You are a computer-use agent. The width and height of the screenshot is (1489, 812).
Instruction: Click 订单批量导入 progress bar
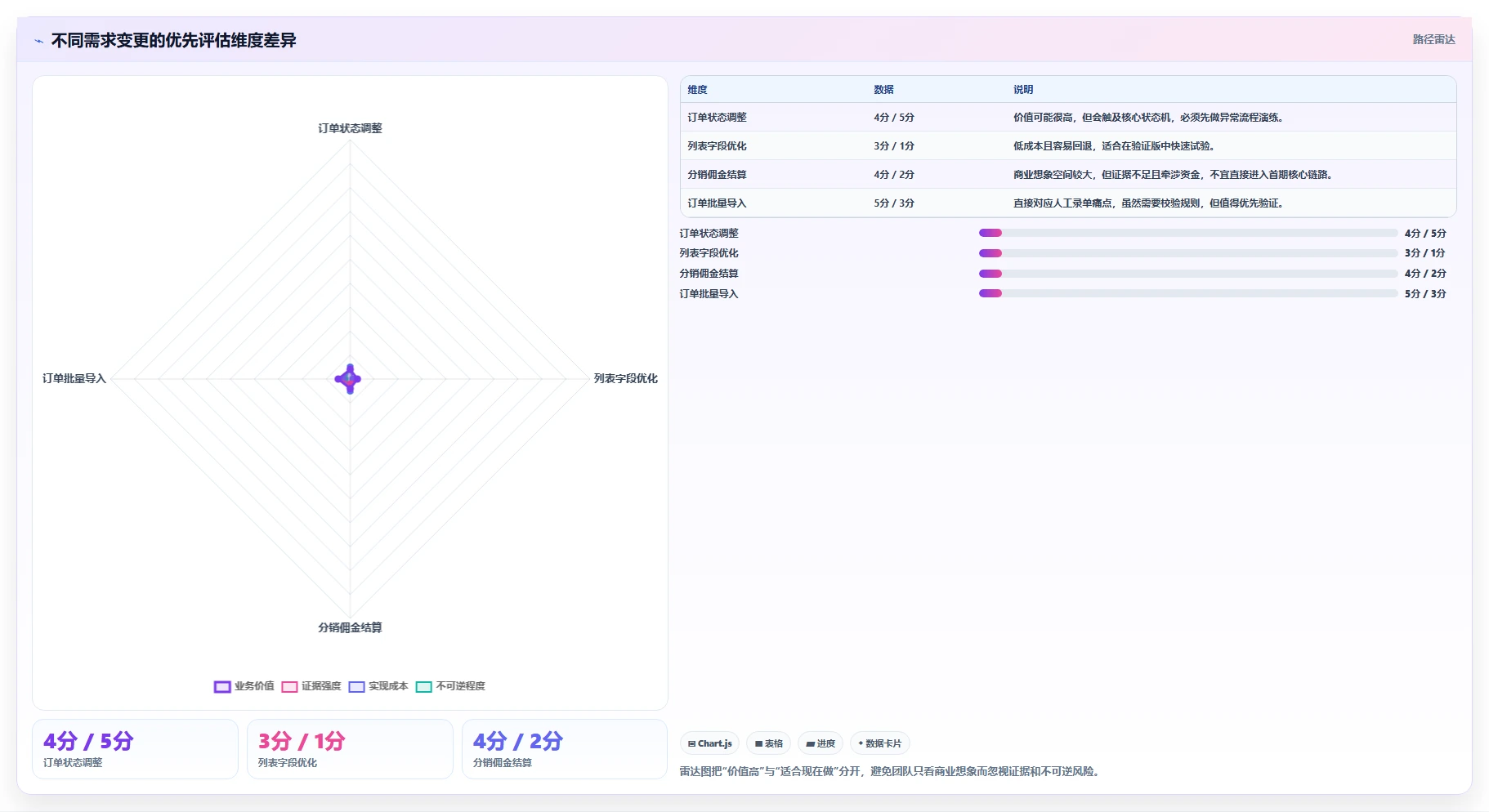(1188, 293)
